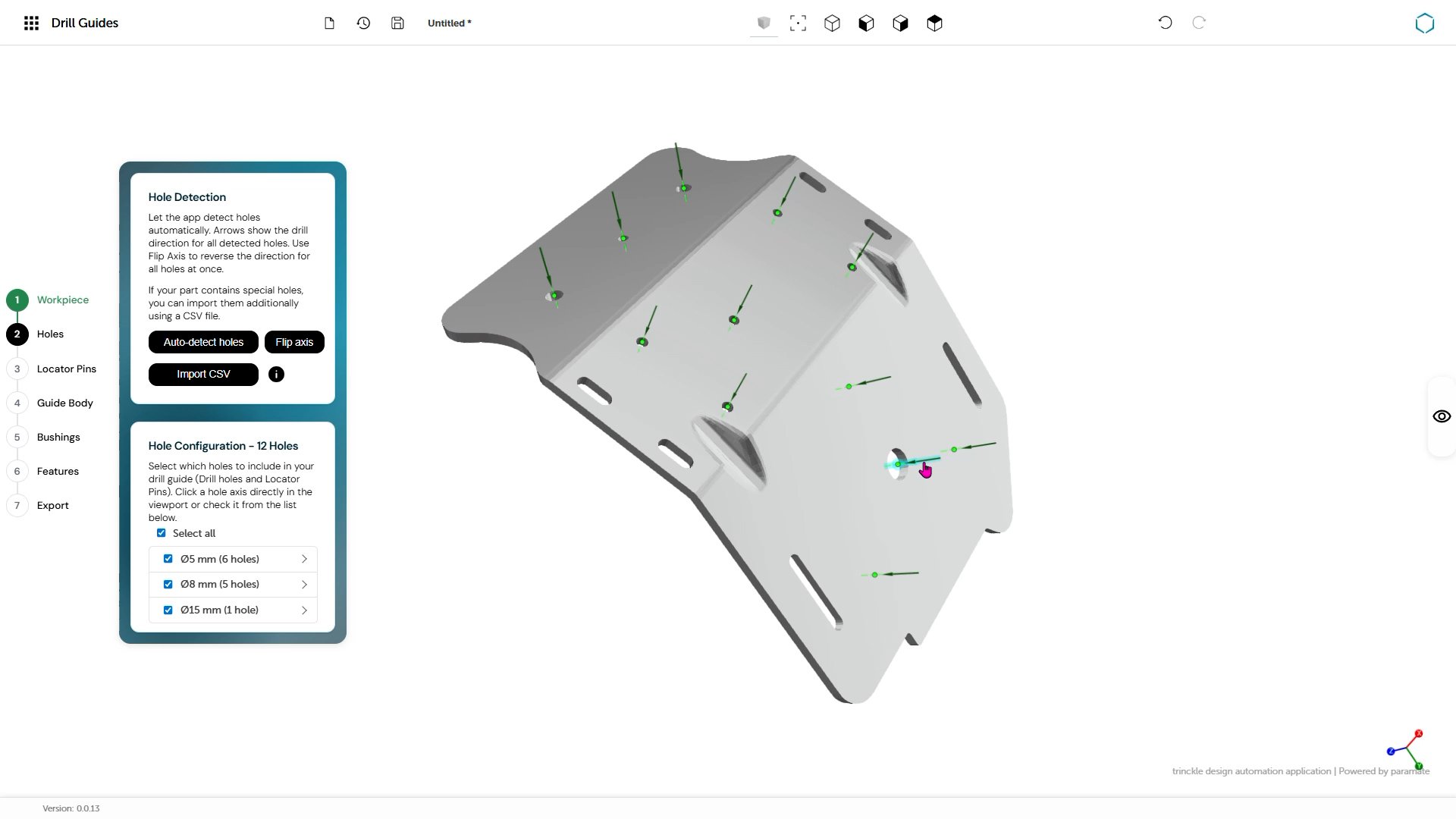The width and height of the screenshot is (1456, 819).
Task: Click the trinckle hexagon logo icon
Action: [1425, 24]
